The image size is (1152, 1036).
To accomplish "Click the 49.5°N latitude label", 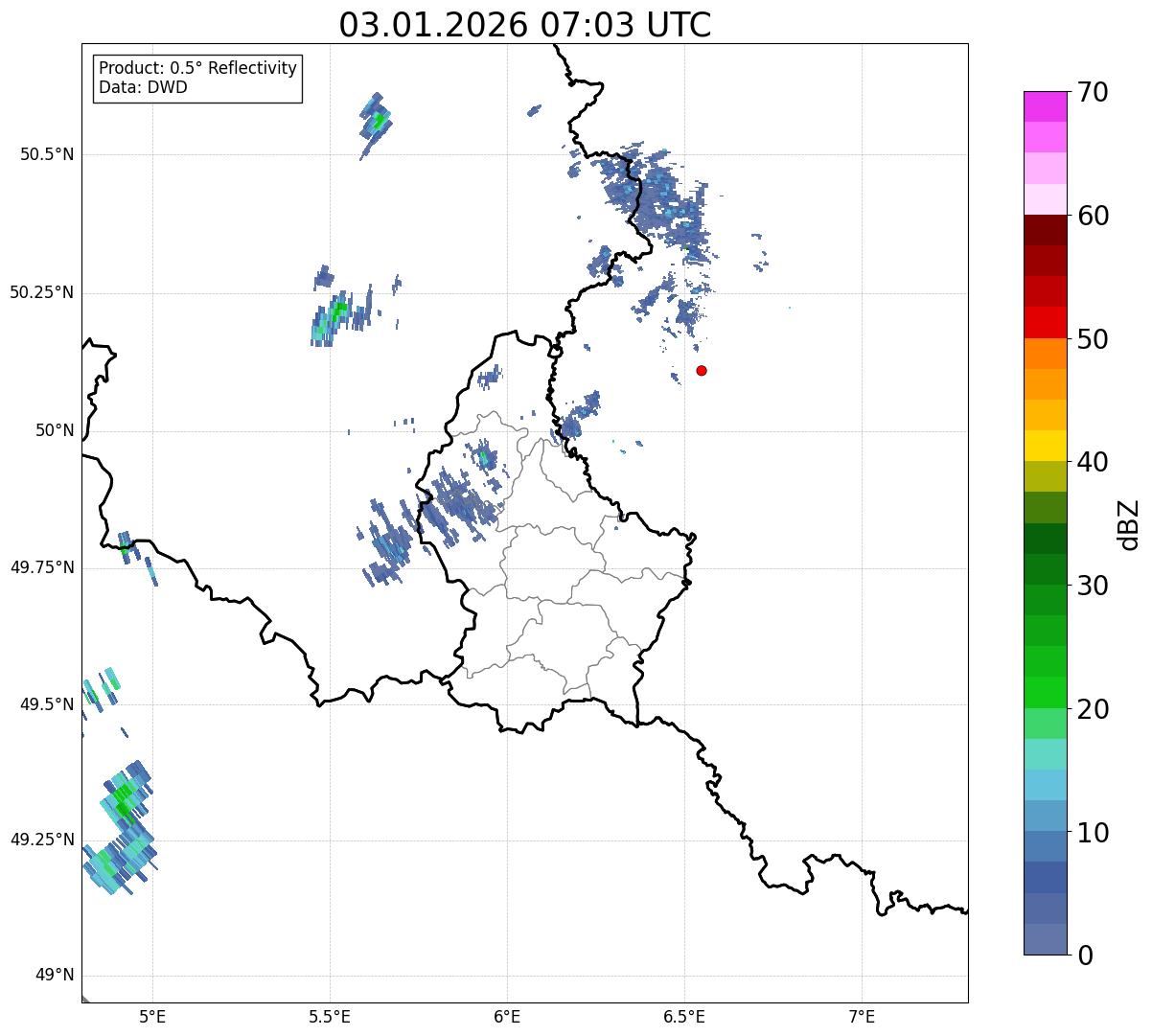I will tap(46, 704).
